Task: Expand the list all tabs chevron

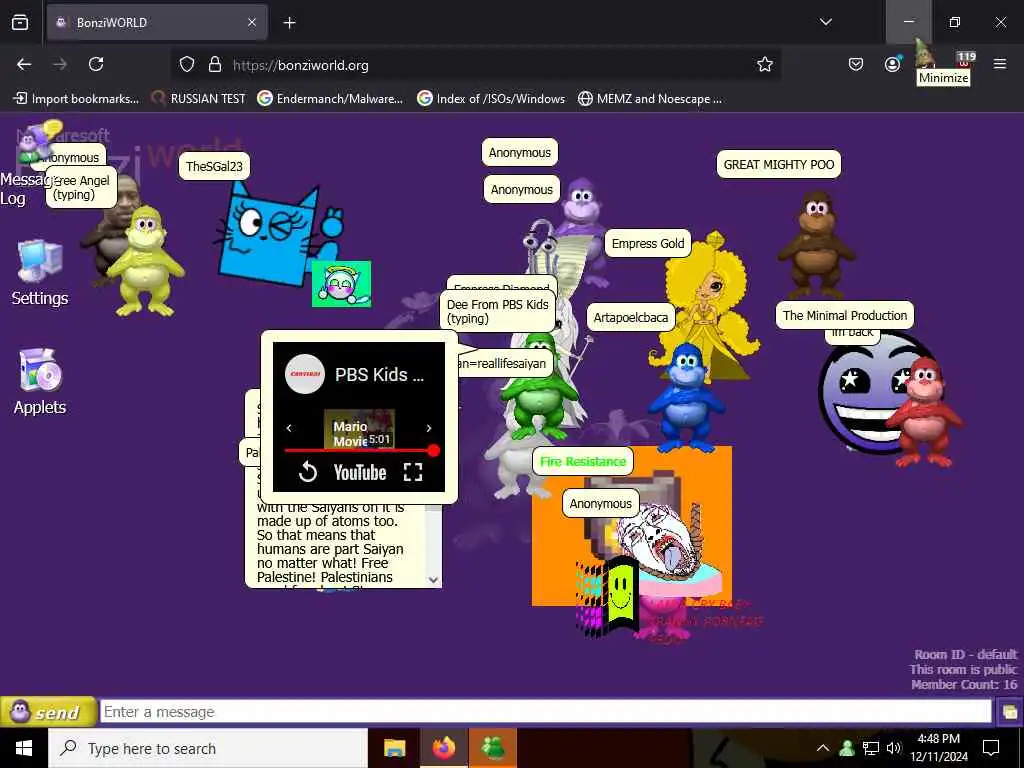Action: pyautogui.click(x=825, y=22)
